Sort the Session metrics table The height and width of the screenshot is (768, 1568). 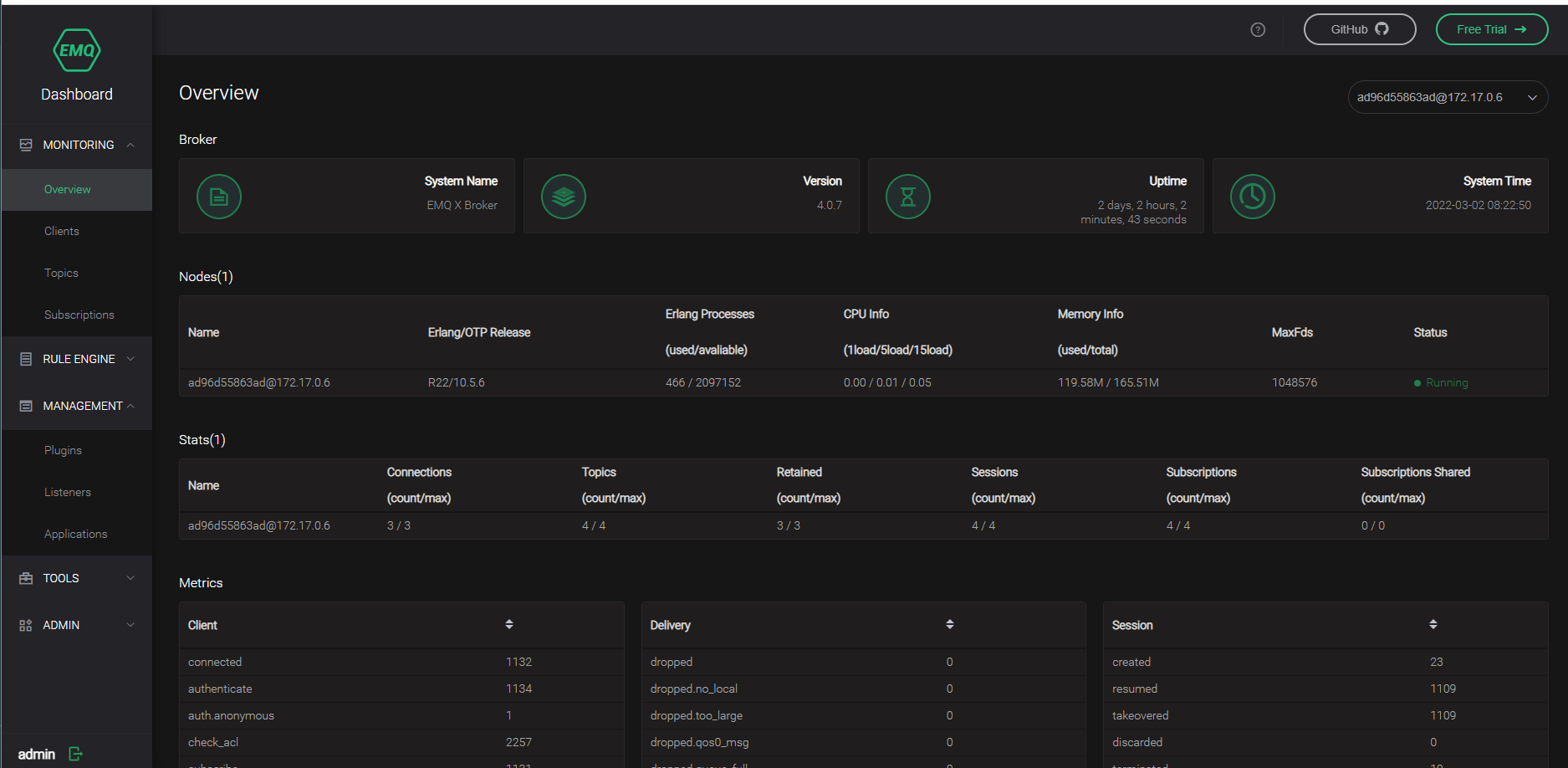point(1433,624)
